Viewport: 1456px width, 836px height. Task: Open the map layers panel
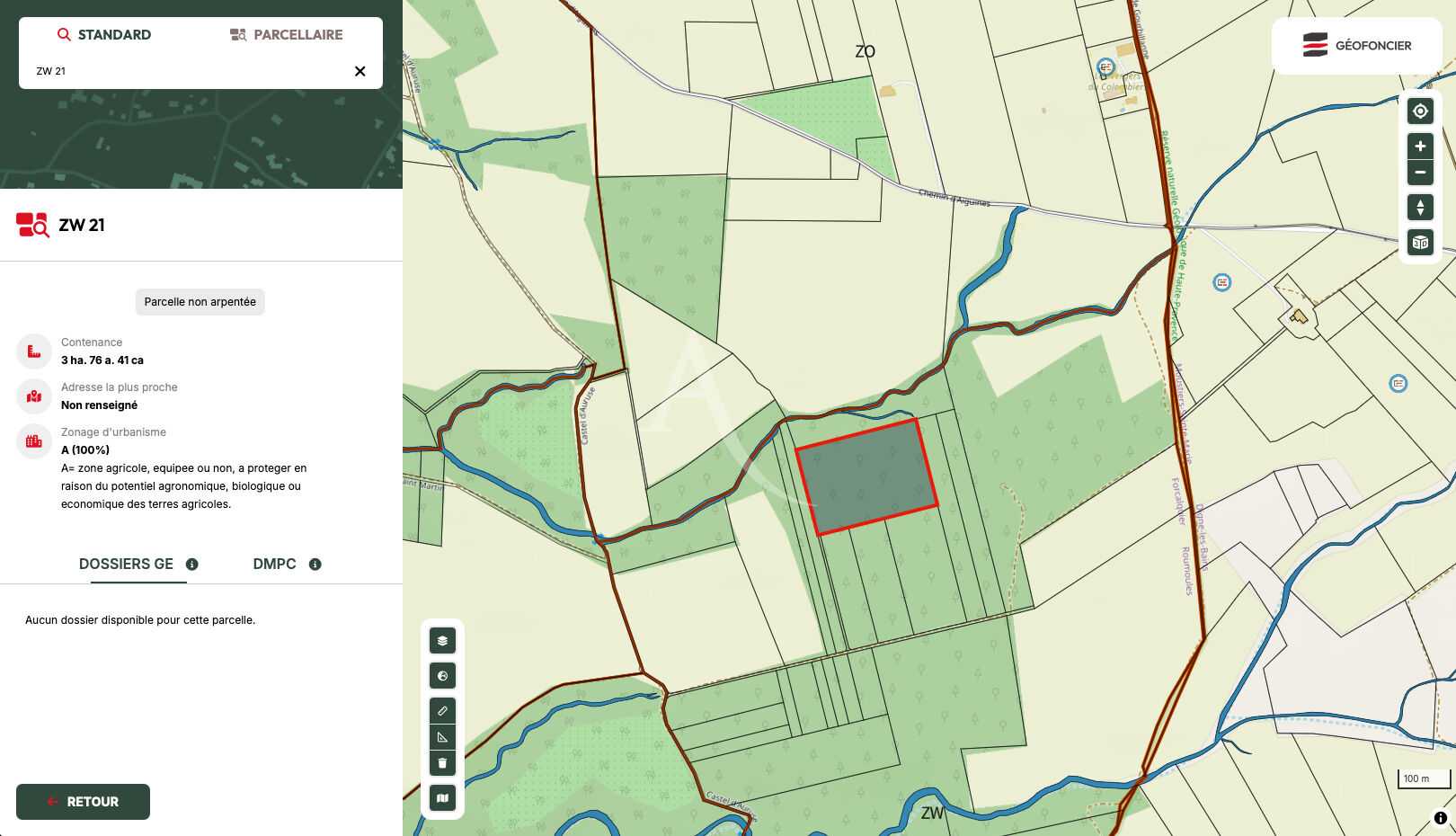click(442, 641)
